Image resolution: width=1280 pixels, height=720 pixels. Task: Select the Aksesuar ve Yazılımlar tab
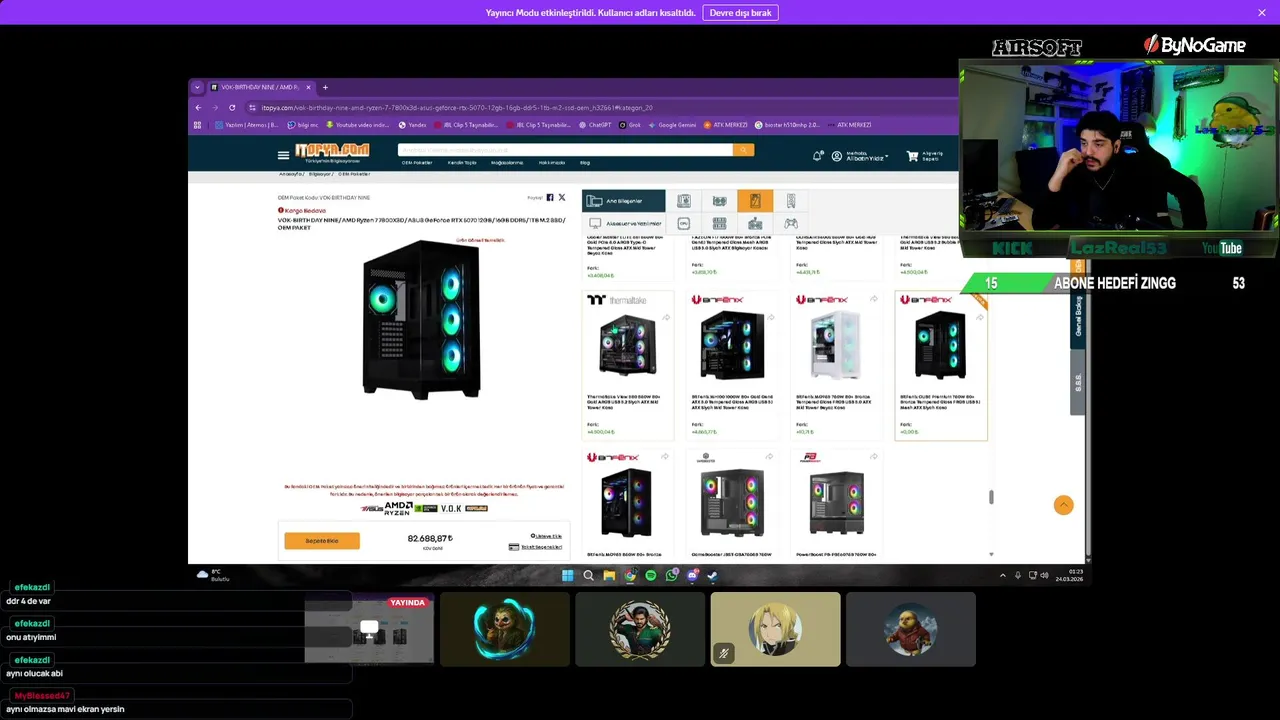click(x=624, y=224)
